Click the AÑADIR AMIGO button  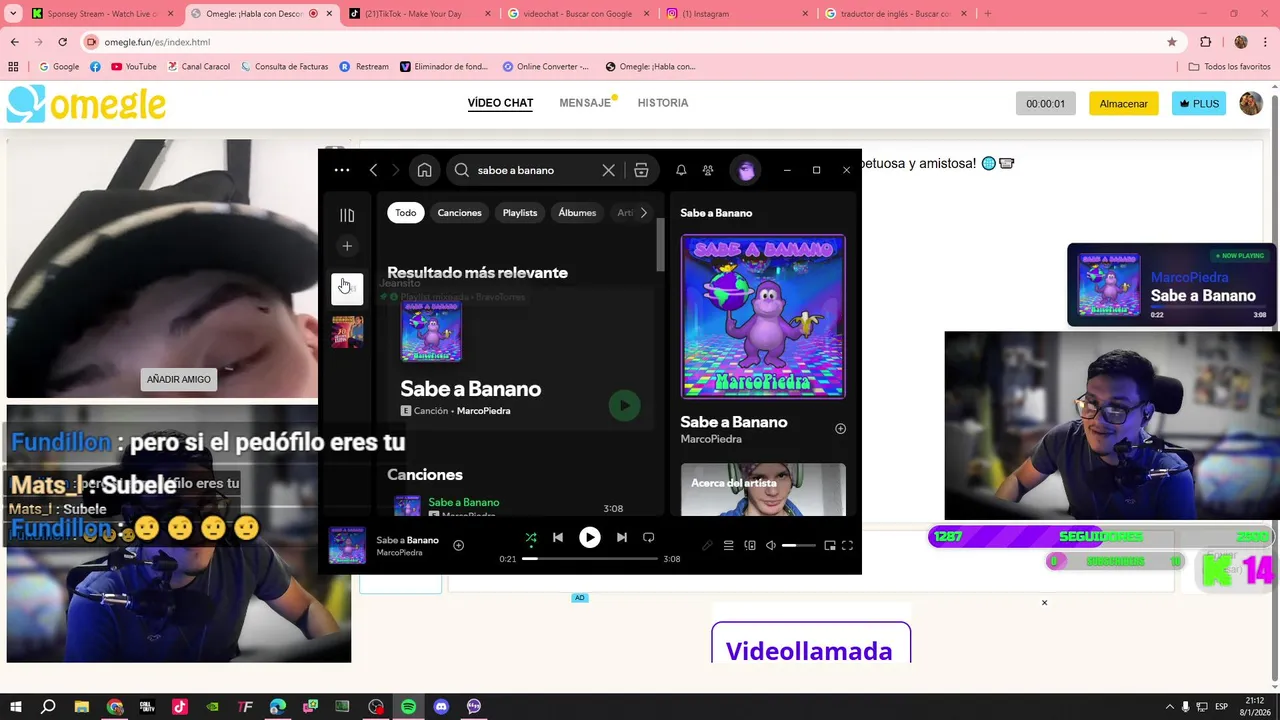click(x=179, y=379)
